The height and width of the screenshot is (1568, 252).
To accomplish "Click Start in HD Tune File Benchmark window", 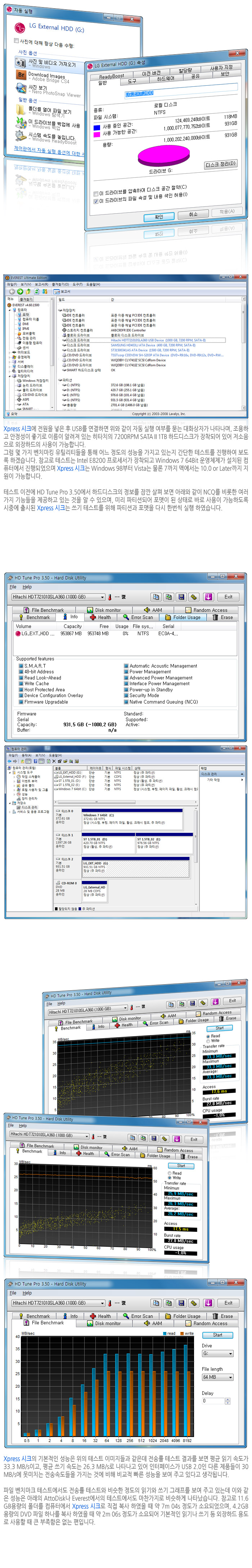I will pos(217,1335).
